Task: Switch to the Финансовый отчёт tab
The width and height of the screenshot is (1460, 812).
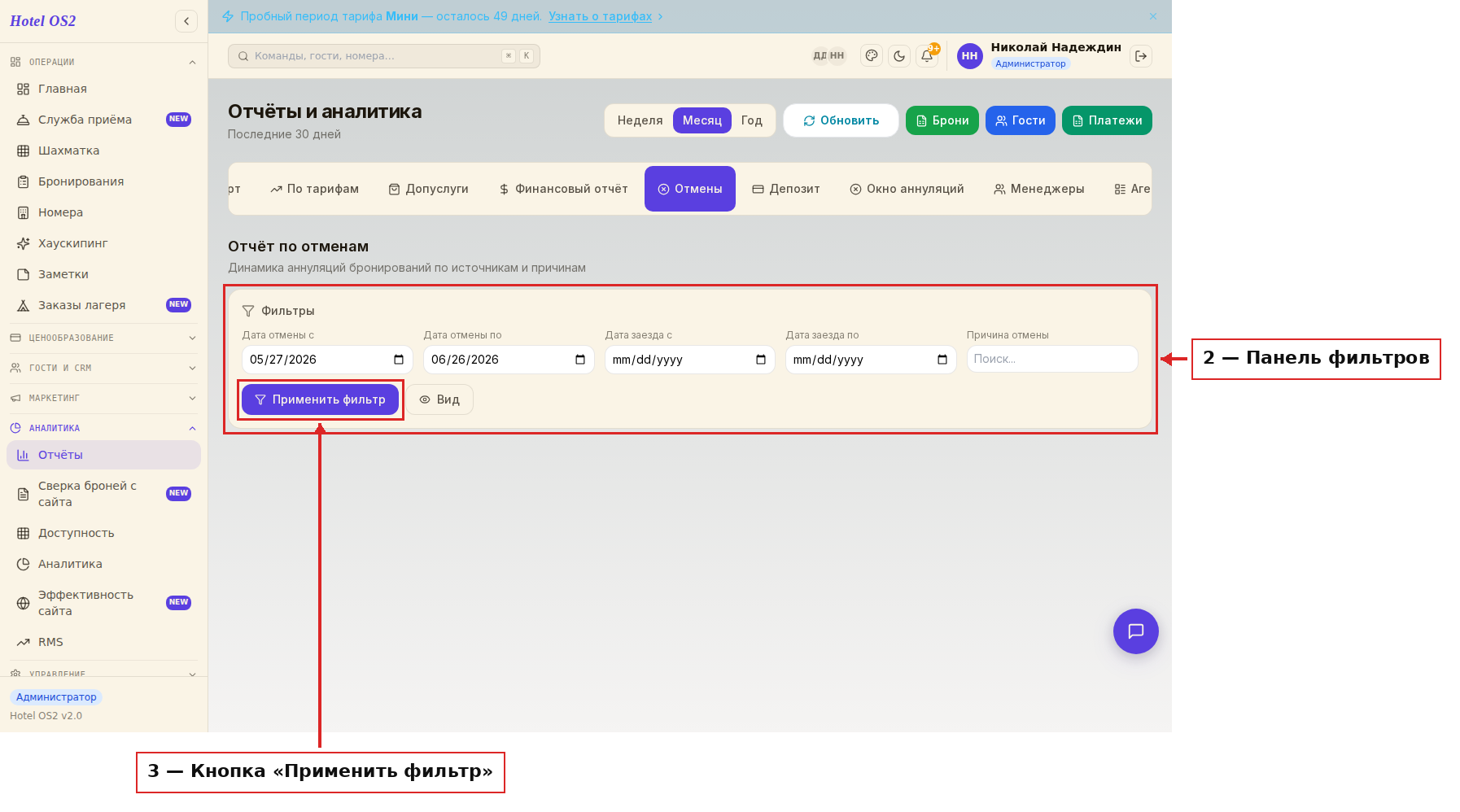Action: pyautogui.click(x=563, y=189)
